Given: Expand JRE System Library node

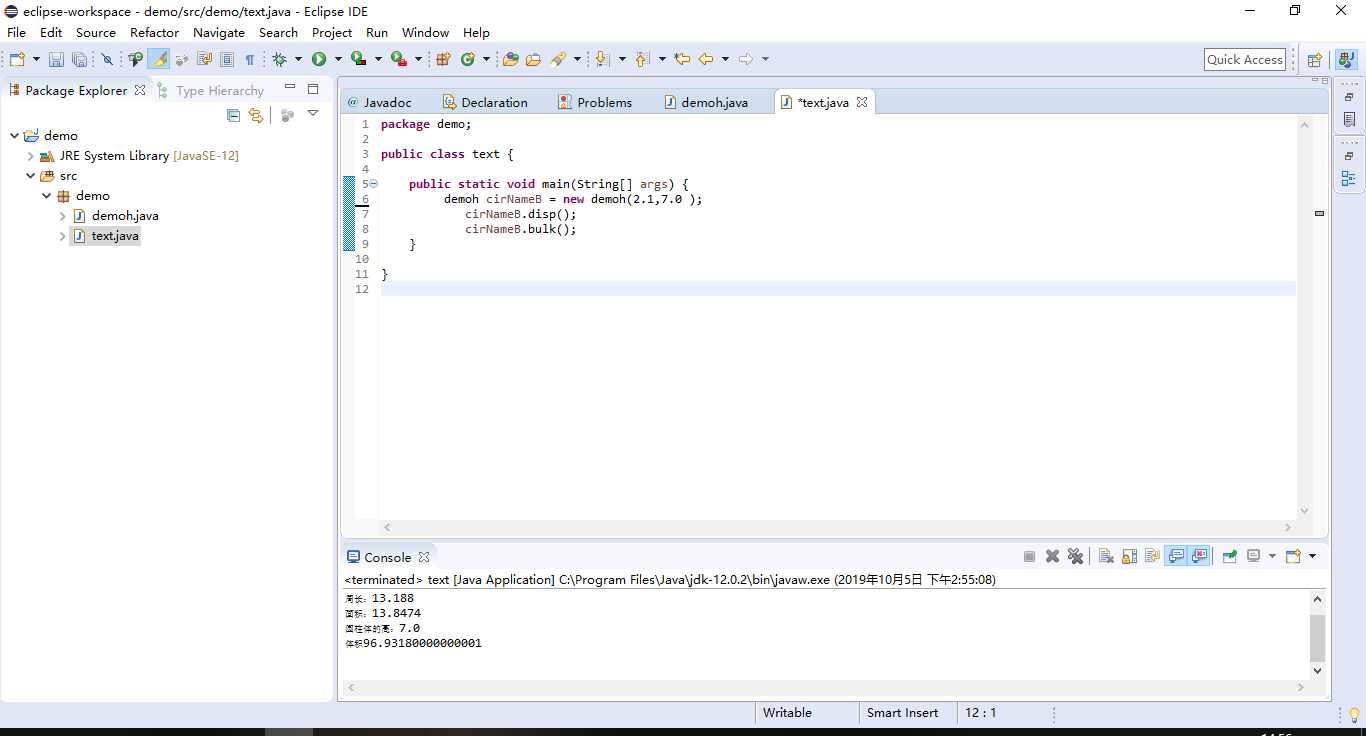Looking at the screenshot, I should pos(30,156).
